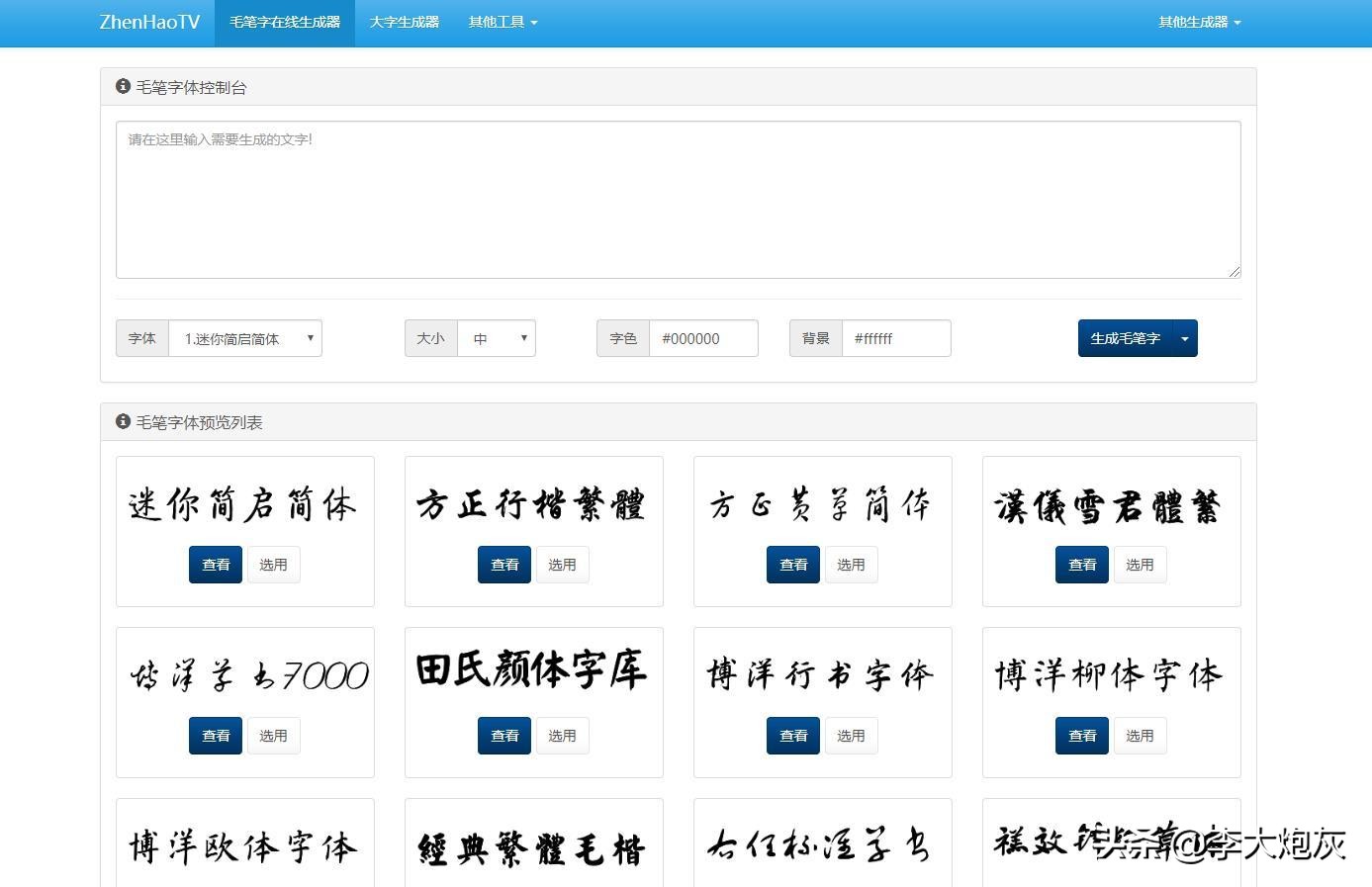Open the 大小 size dropdown showing 中

pos(498,338)
